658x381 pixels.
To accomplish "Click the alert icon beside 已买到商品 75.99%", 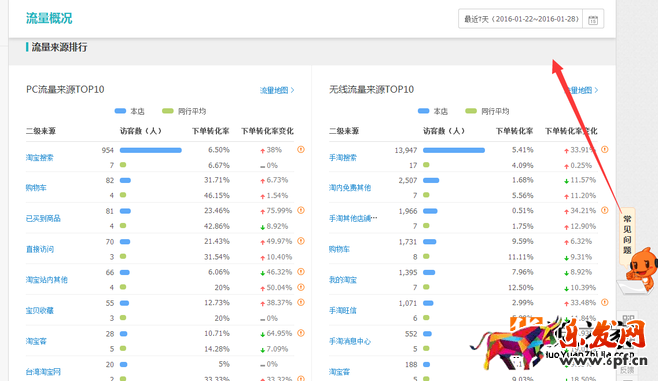I will point(301,210).
